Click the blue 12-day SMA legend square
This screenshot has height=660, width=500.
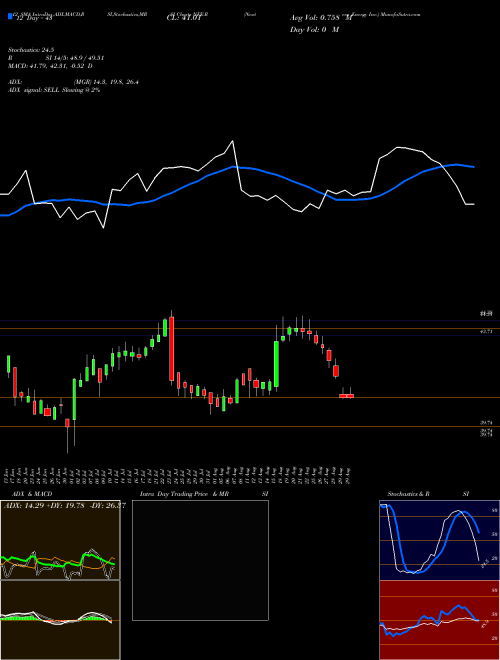tap(10, 16)
